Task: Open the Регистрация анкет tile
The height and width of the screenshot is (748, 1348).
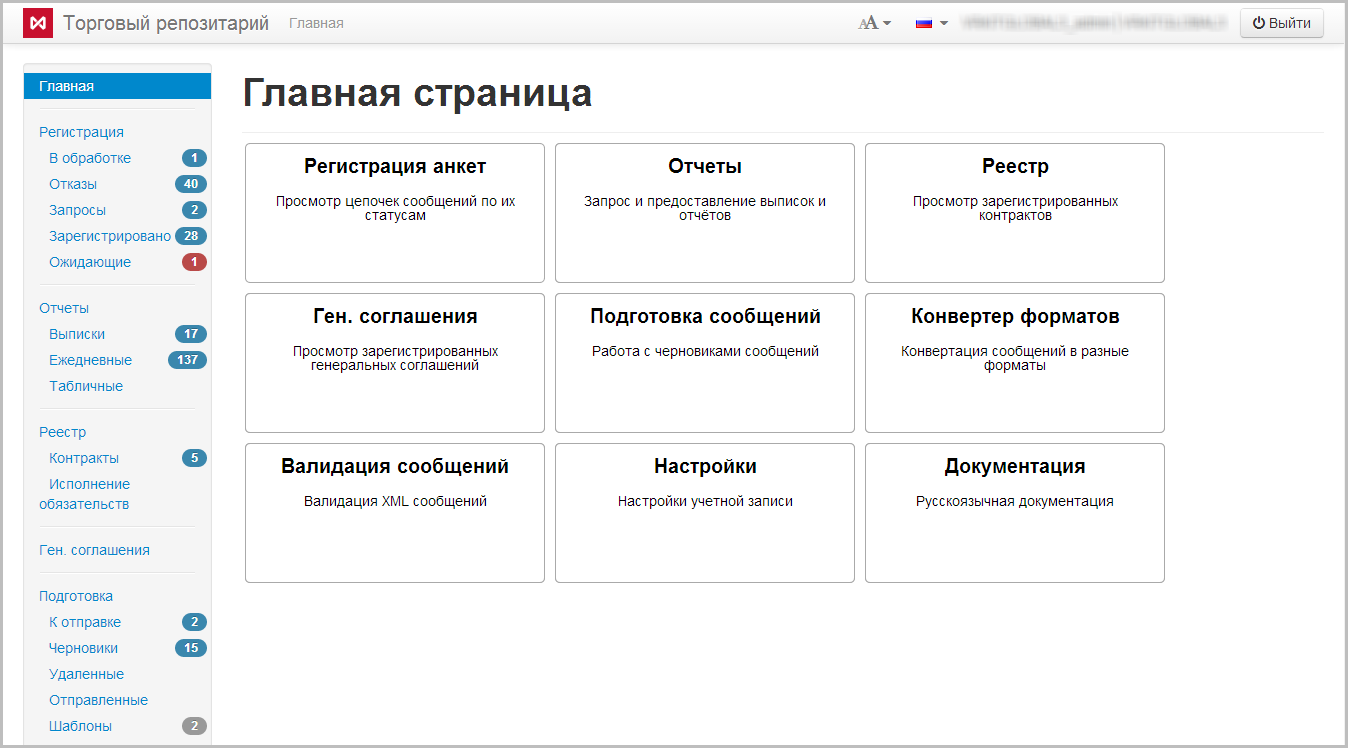Action: click(395, 212)
